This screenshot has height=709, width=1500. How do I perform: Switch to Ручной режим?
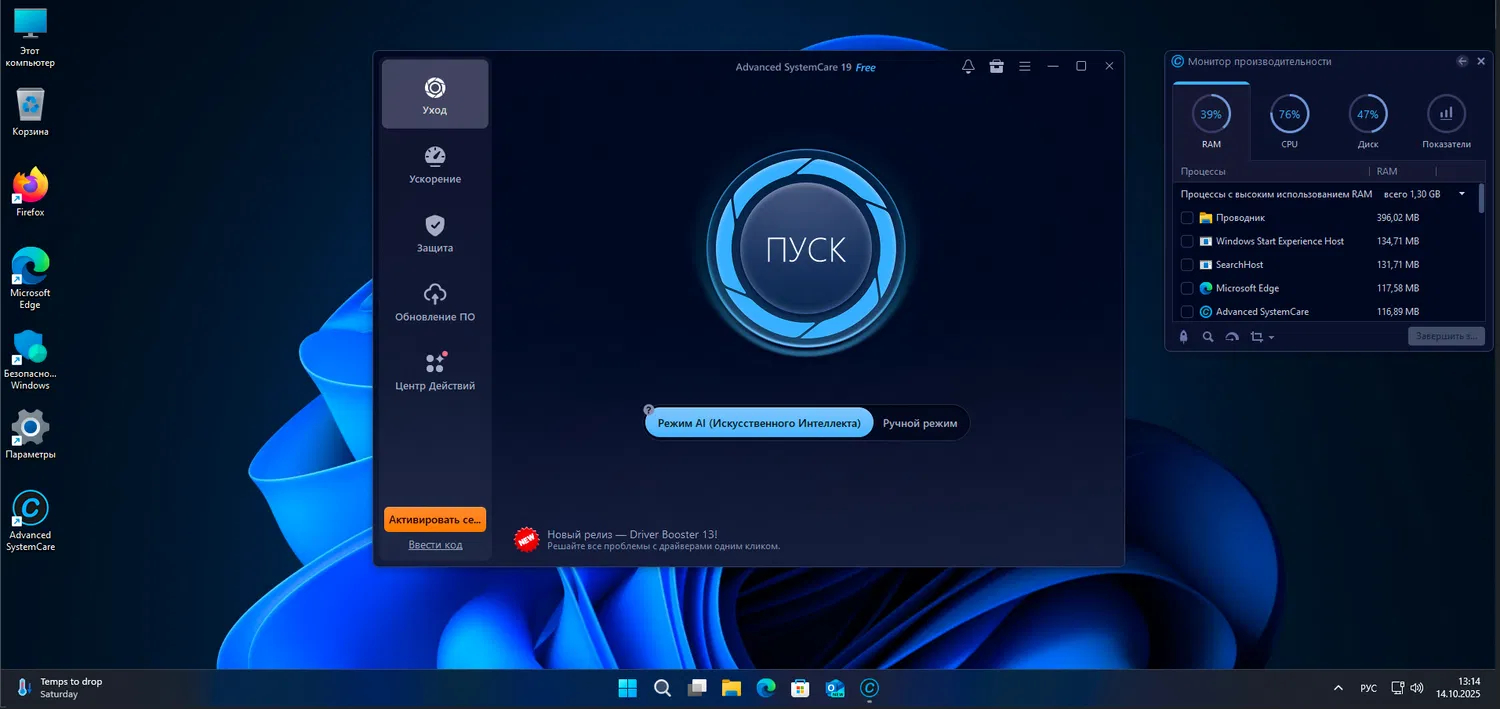920,423
